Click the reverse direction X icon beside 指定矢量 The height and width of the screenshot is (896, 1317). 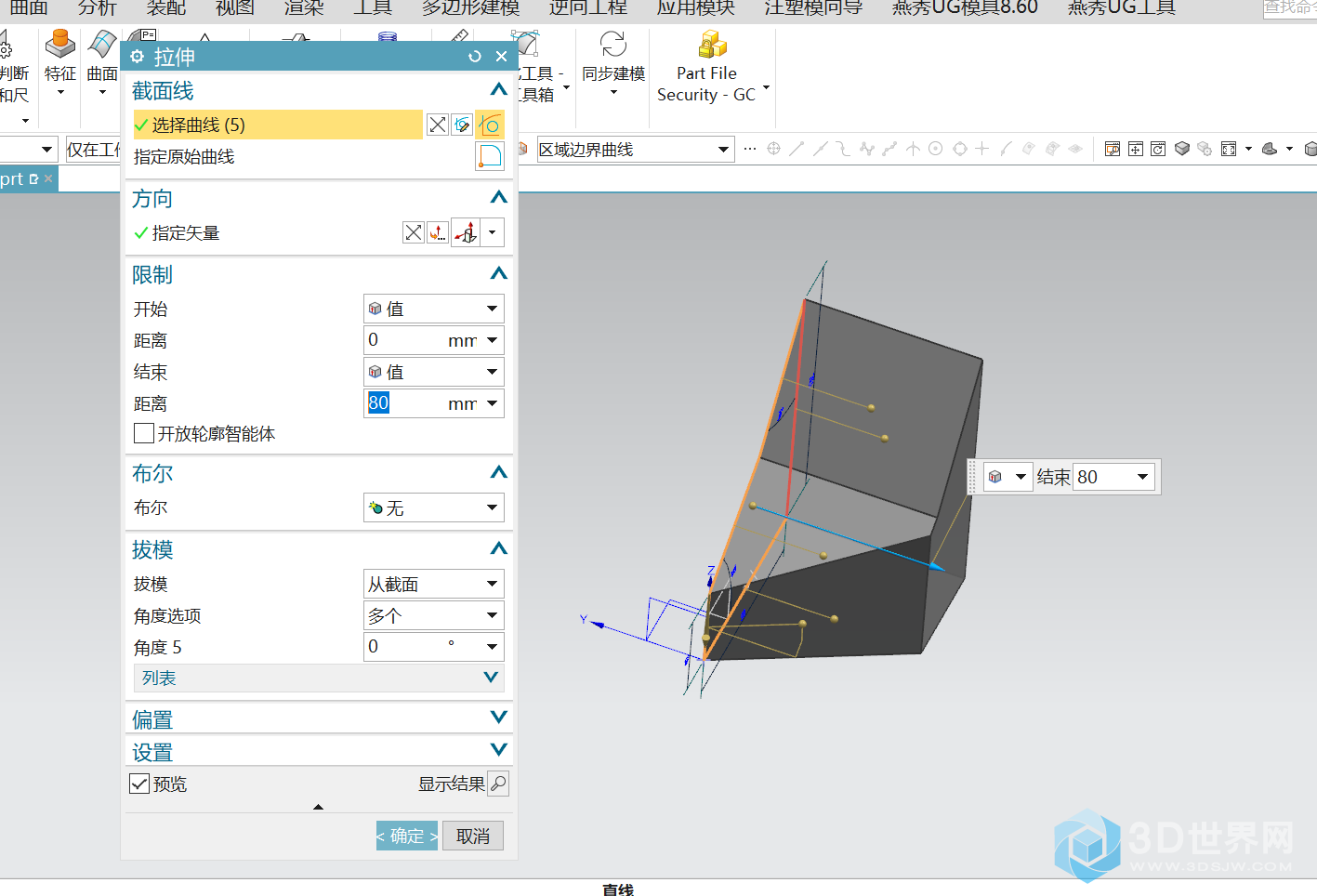click(x=414, y=232)
